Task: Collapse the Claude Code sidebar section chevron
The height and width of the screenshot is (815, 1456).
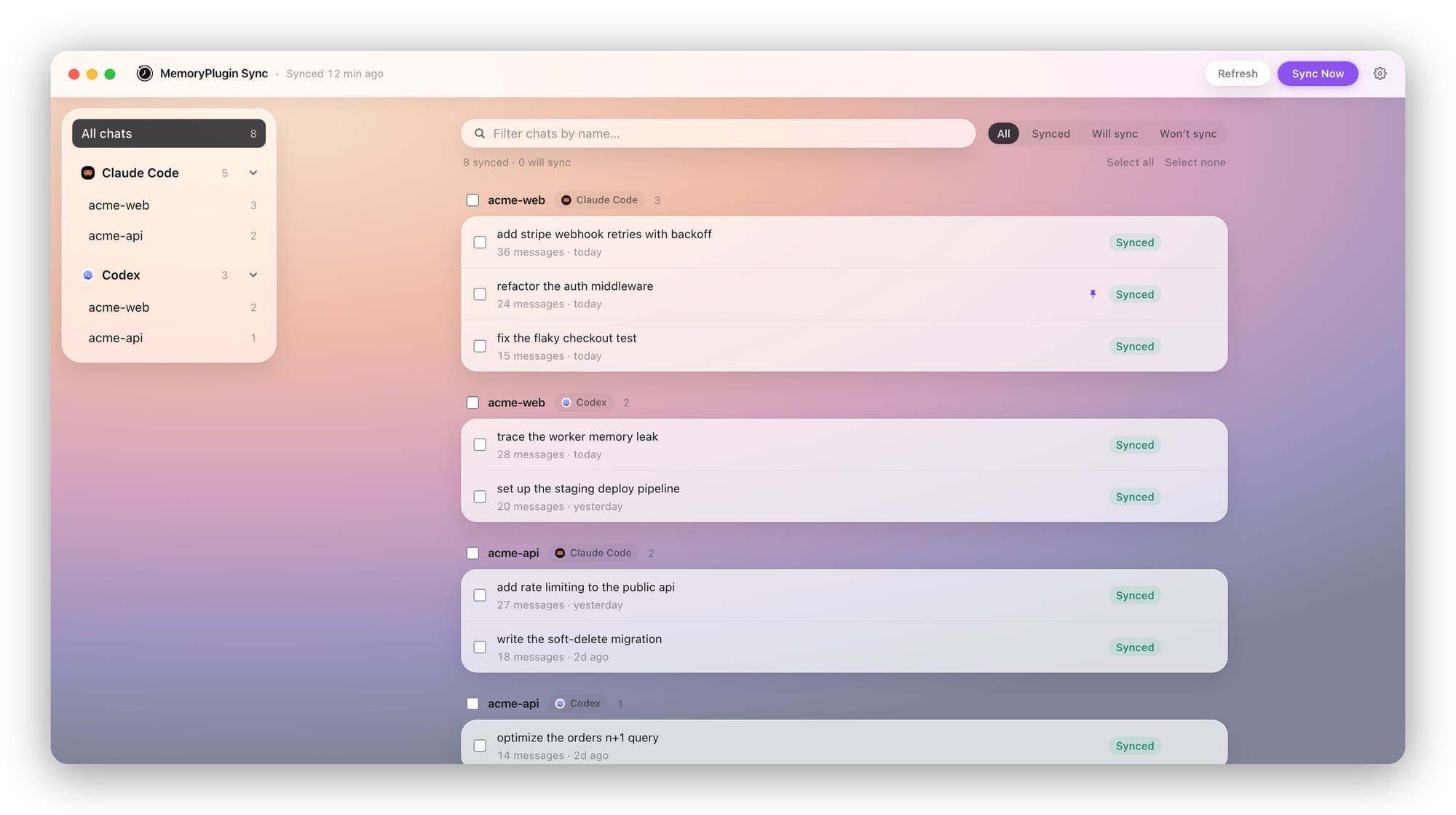Action: tap(253, 173)
